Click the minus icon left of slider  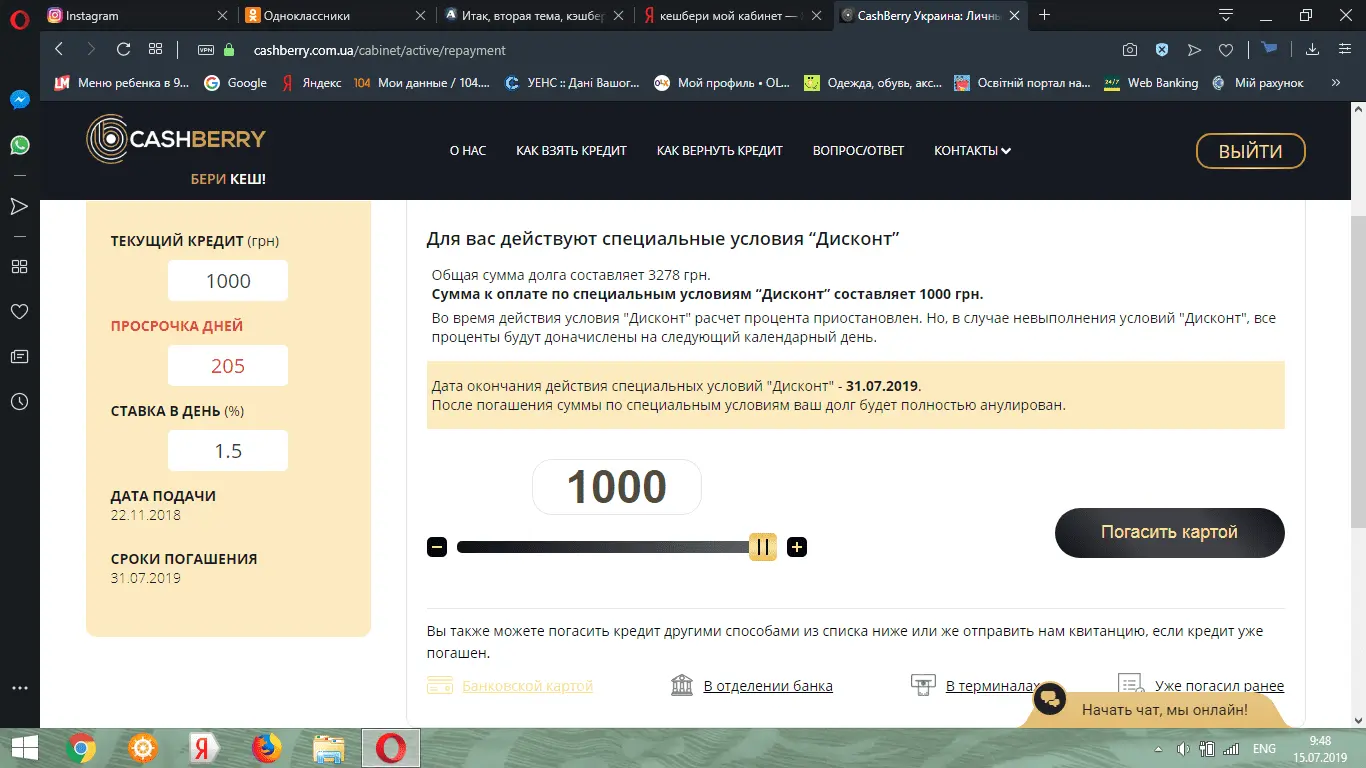pyautogui.click(x=437, y=547)
